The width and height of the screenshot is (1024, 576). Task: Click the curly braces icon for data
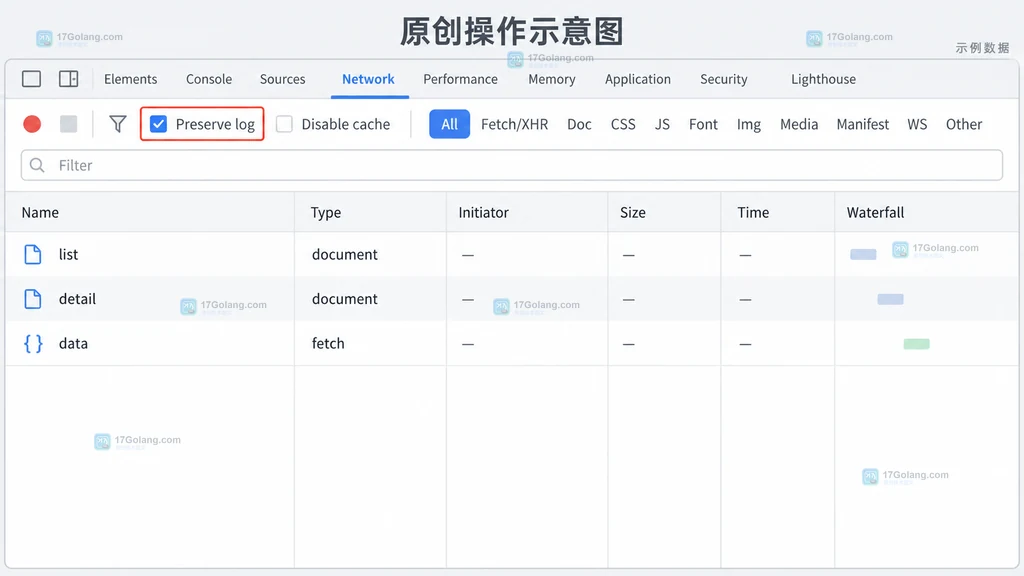[33, 344]
